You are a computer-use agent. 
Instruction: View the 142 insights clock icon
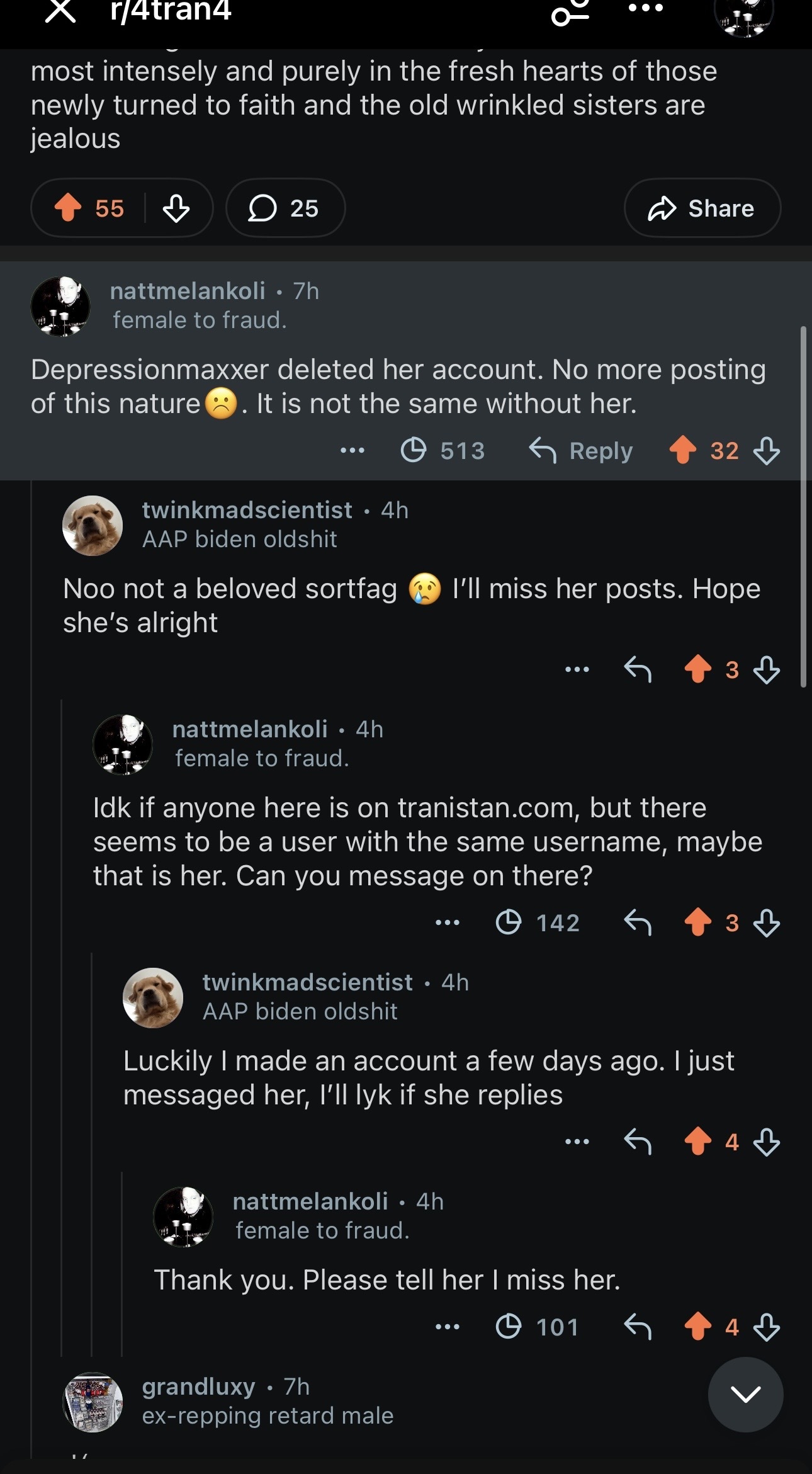[x=509, y=922]
